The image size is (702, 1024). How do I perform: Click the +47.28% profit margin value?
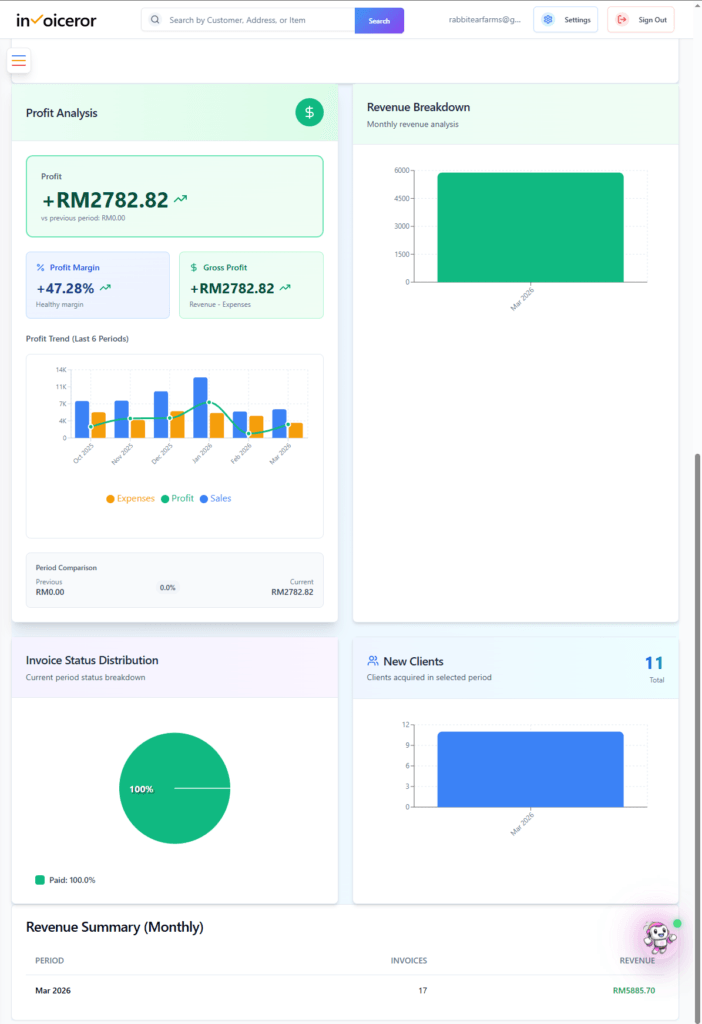[x=65, y=288]
